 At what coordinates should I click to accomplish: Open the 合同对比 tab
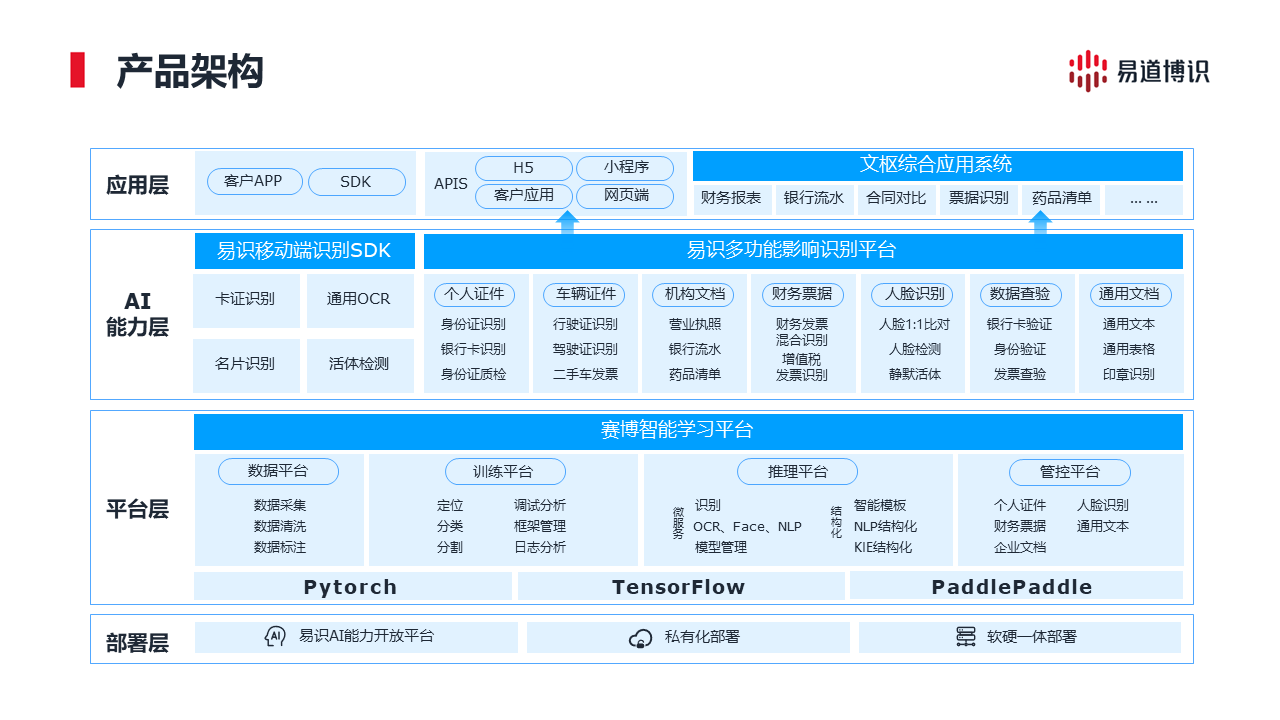click(896, 199)
